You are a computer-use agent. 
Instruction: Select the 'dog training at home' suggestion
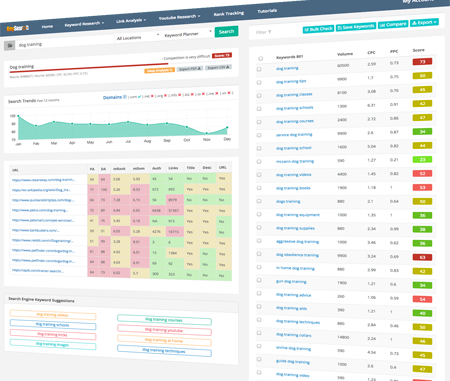164,341
